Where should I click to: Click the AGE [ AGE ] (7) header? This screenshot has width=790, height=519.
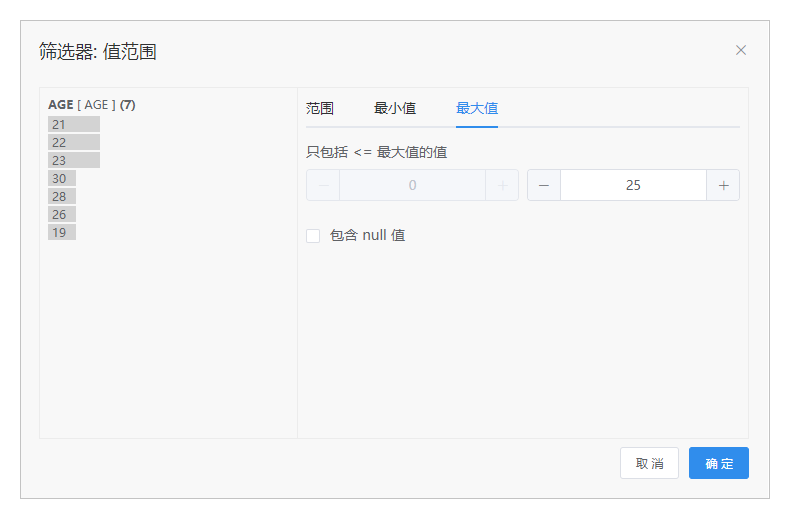click(x=92, y=105)
